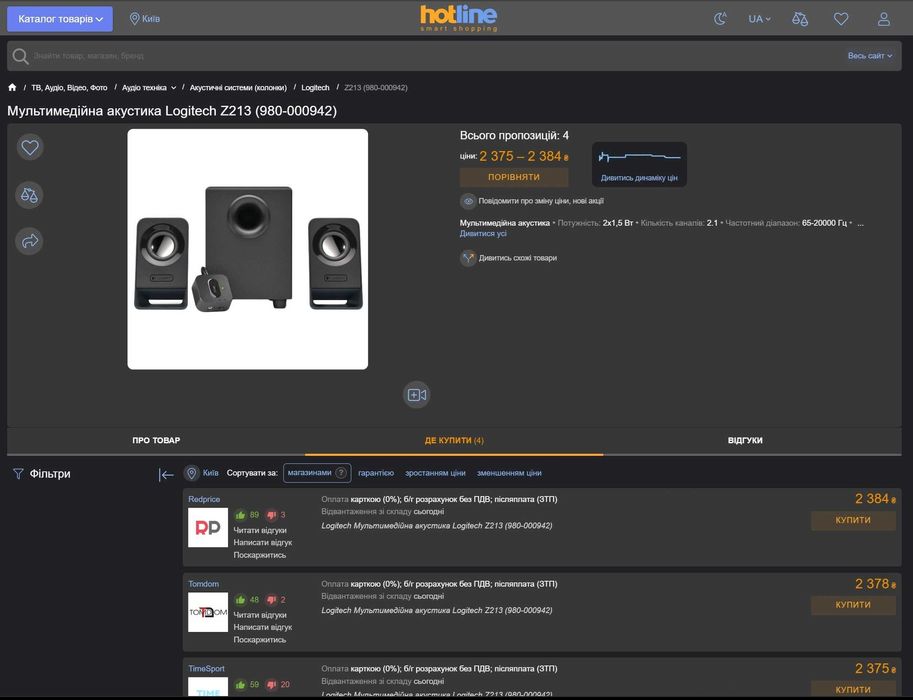The height and width of the screenshot is (700, 913).
Task: Sort offers by зростанням ціни
Action: point(436,473)
